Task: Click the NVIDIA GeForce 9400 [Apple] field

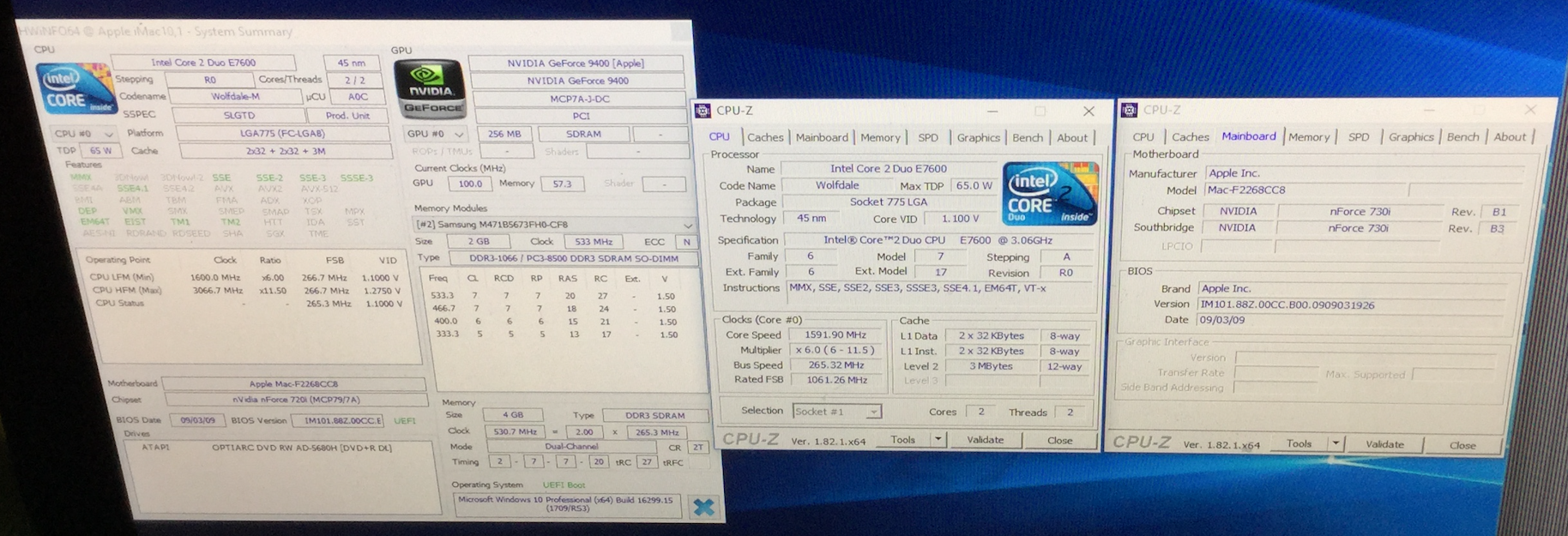Action: [576, 63]
